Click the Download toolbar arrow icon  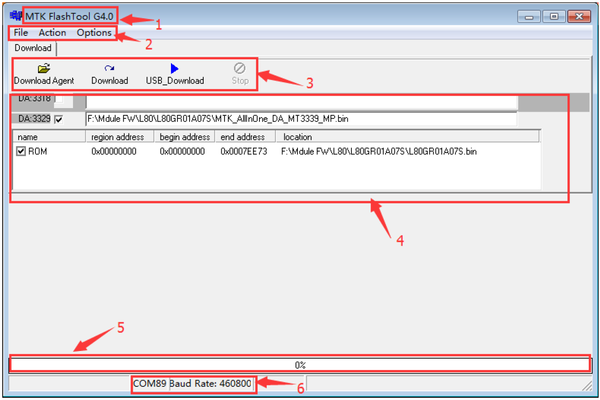[x=109, y=68]
